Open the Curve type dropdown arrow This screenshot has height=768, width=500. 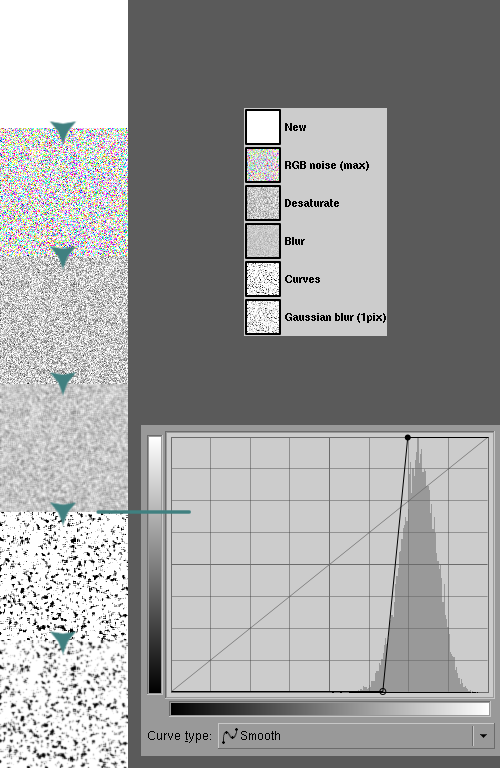(x=483, y=736)
